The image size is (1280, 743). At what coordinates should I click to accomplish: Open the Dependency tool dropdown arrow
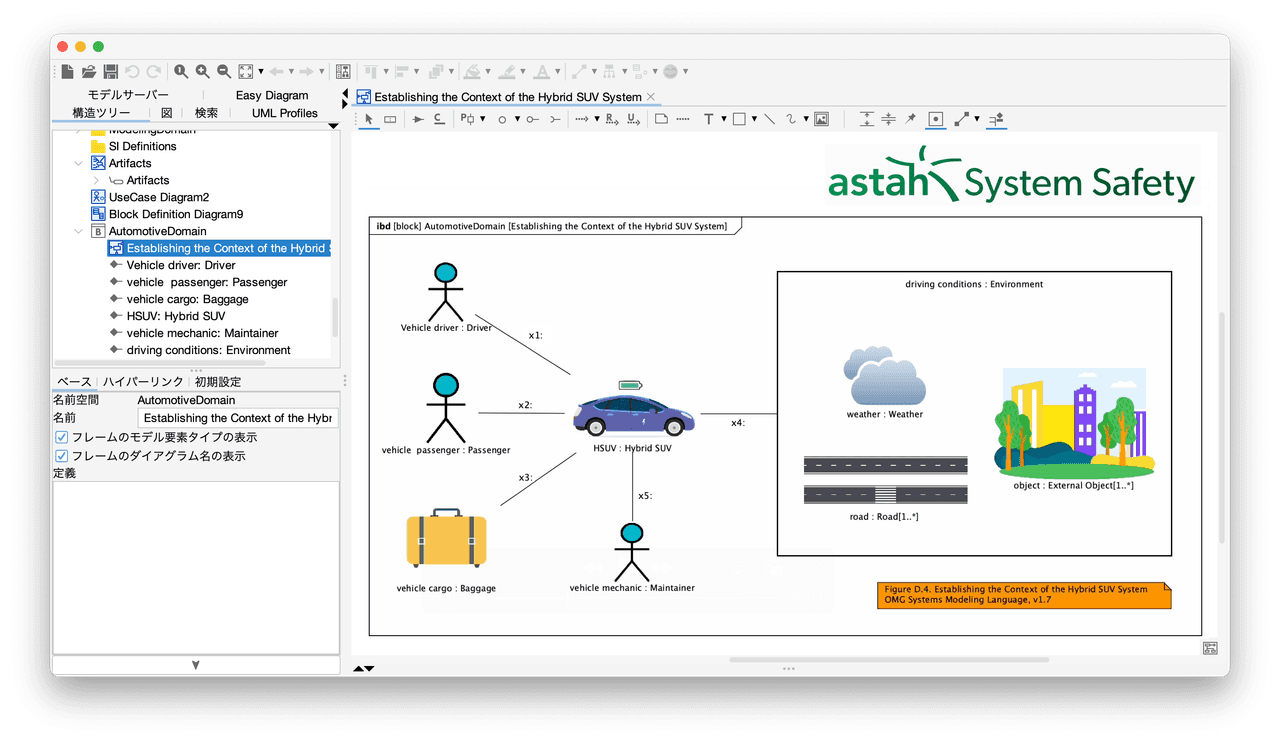pyautogui.click(x=597, y=119)
